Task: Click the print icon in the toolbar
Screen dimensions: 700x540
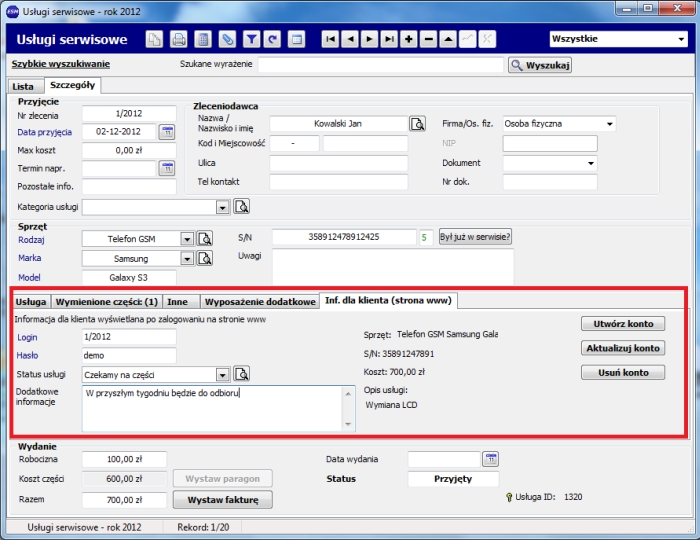Action: [x=179, y=40]
